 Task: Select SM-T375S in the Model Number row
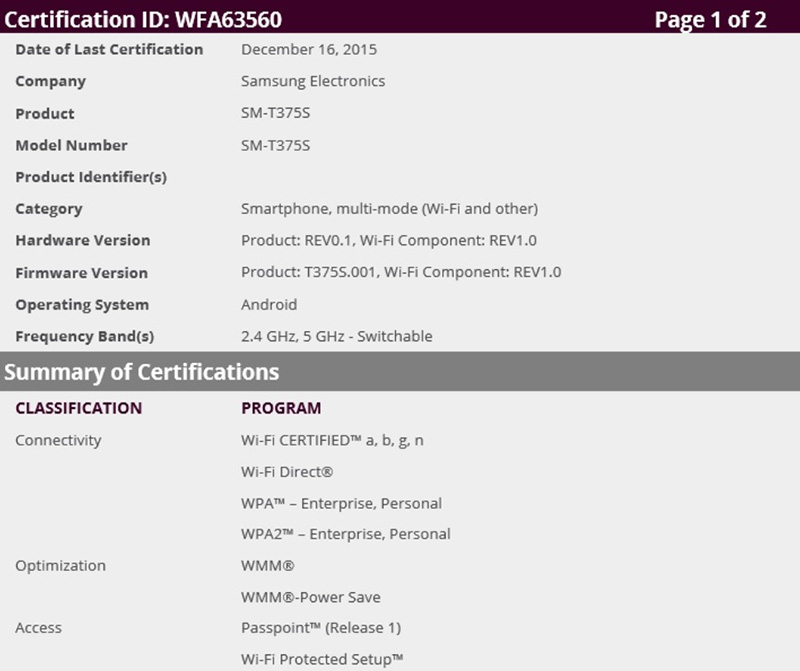(x=276, y=145)
